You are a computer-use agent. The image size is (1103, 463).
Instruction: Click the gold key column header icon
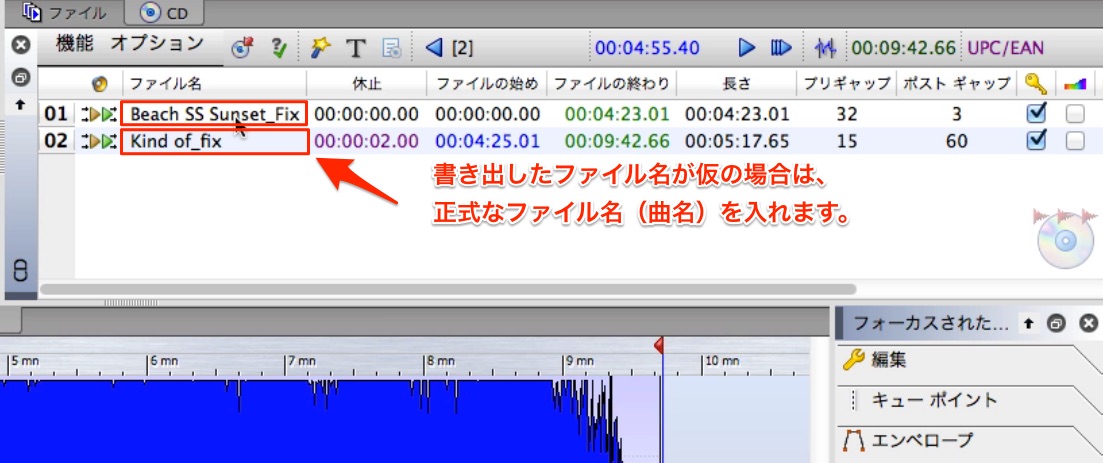click(1035, 84)
